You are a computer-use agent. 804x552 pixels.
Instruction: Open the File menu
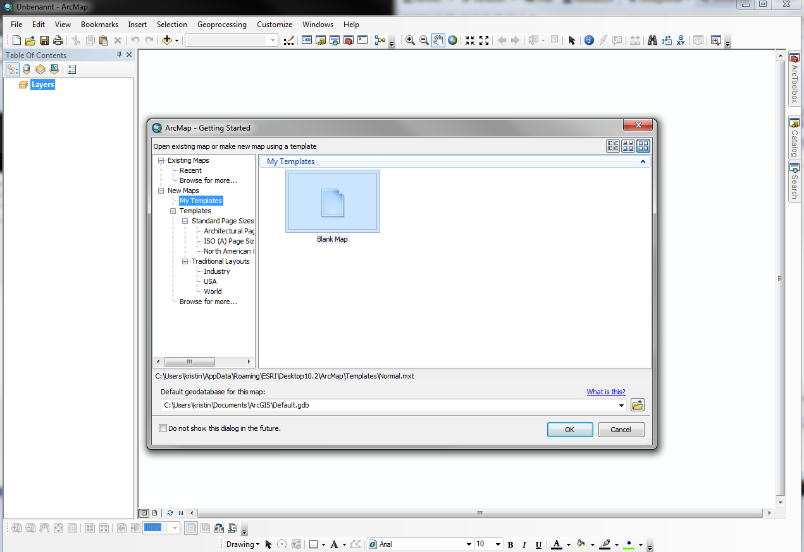16,24
